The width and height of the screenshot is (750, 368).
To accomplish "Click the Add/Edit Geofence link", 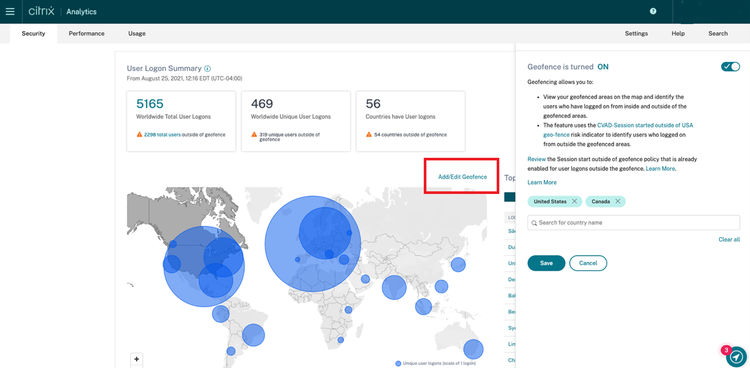I will point(463,177).
